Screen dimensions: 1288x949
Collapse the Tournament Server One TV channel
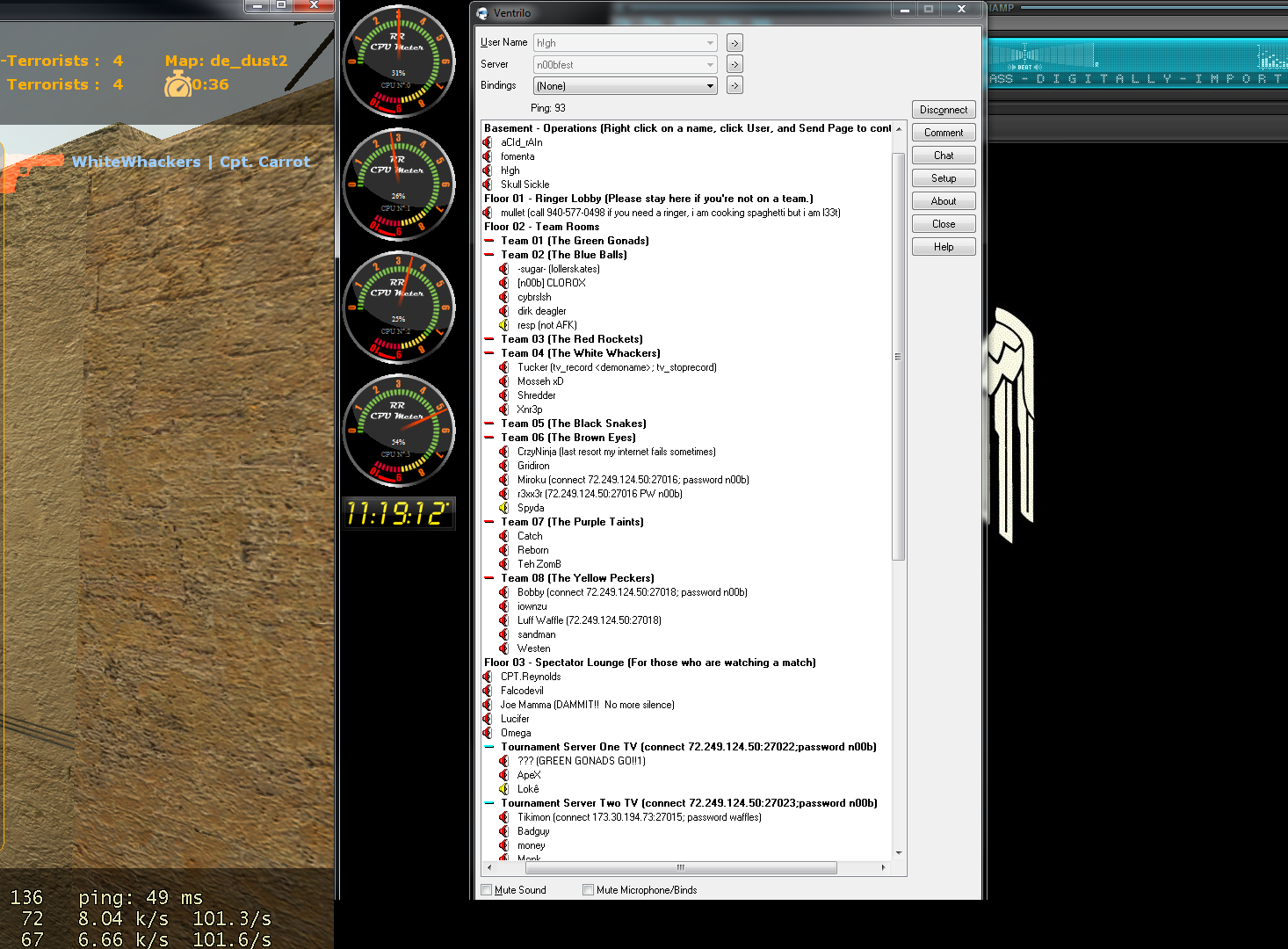pyautogui.click(x=489, y=747)
